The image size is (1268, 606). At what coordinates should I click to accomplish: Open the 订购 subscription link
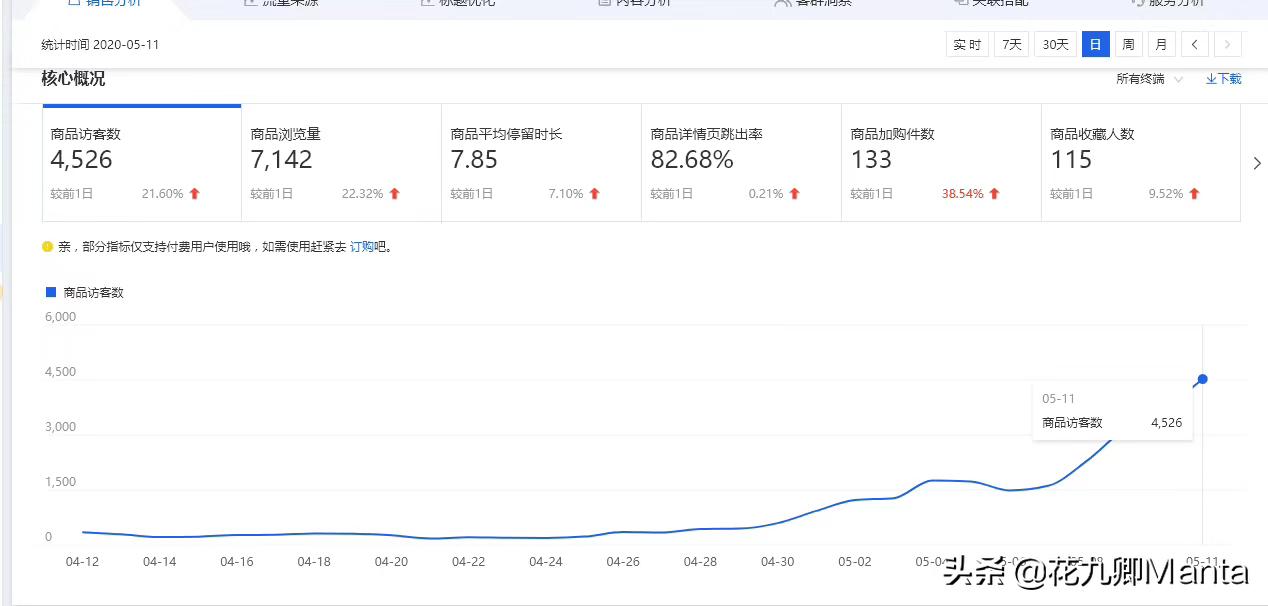[x=364, y=246]
